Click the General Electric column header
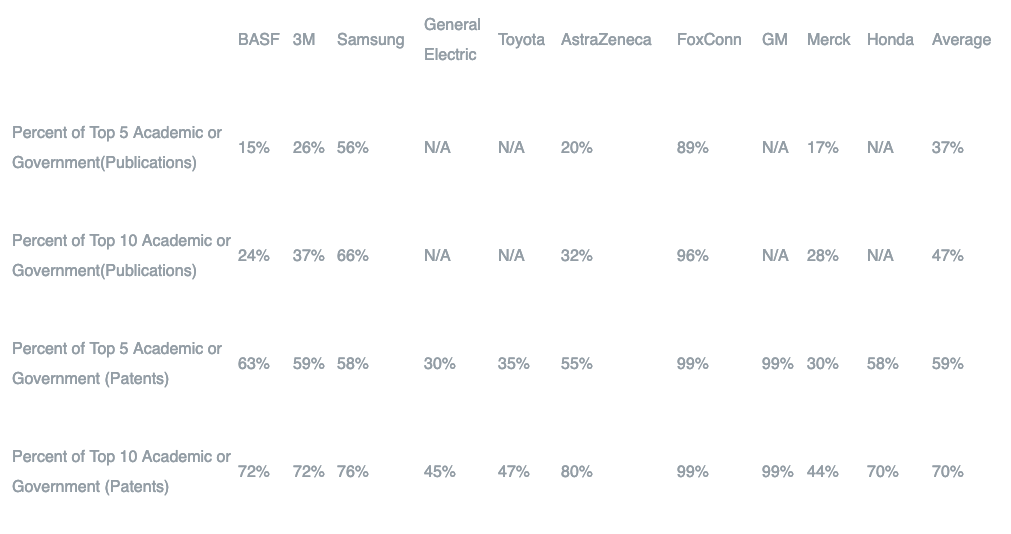The image size is (1011, 534). point(452,39)
